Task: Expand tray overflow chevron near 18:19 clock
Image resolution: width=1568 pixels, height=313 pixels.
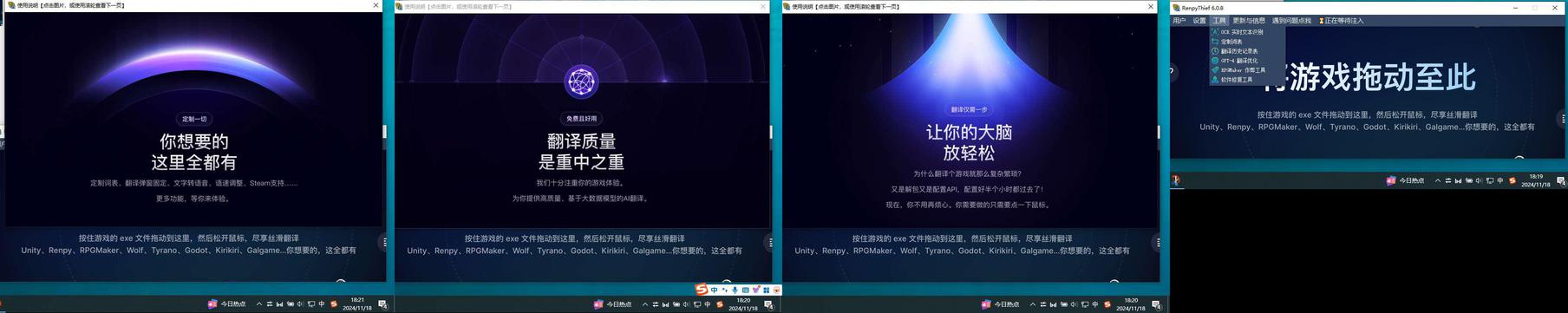Action: pos(1438,180)
